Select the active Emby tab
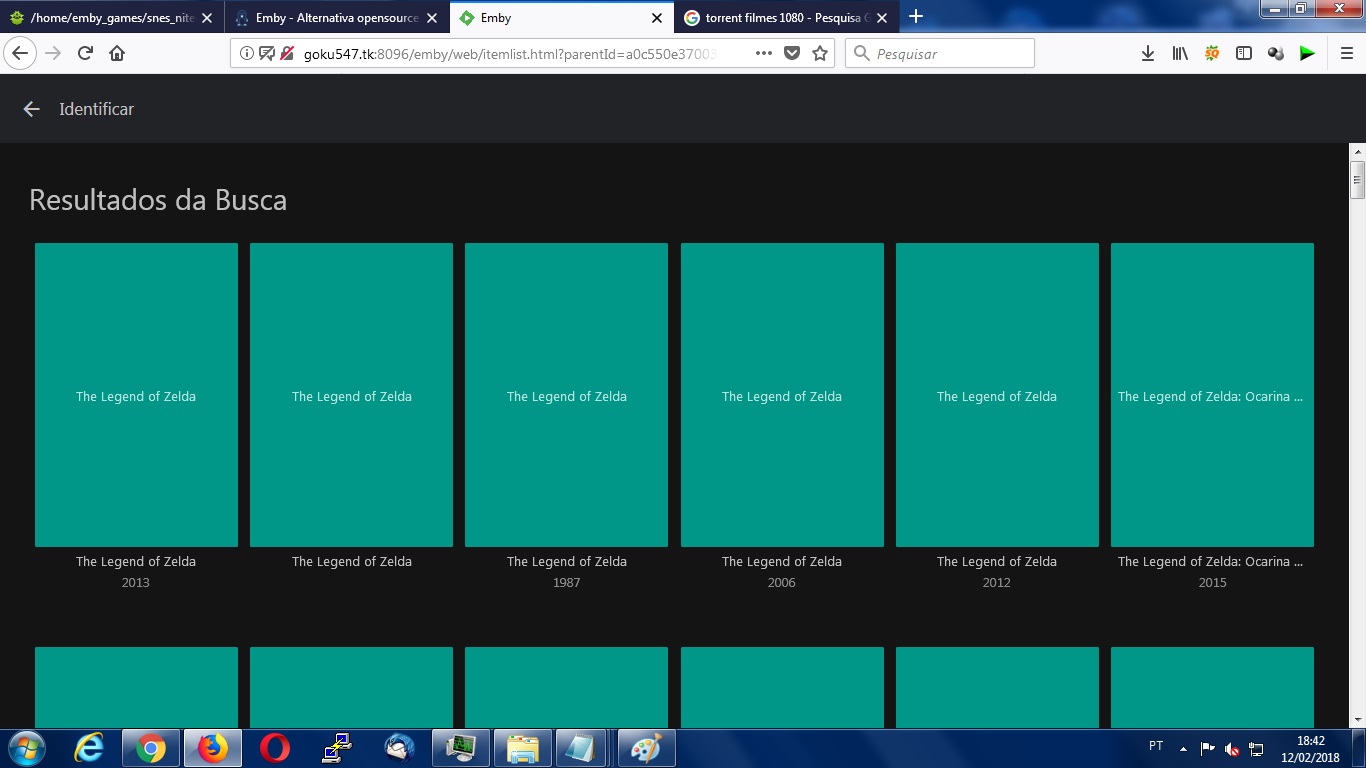The image size is (1366, 768). tap(561, 18)
